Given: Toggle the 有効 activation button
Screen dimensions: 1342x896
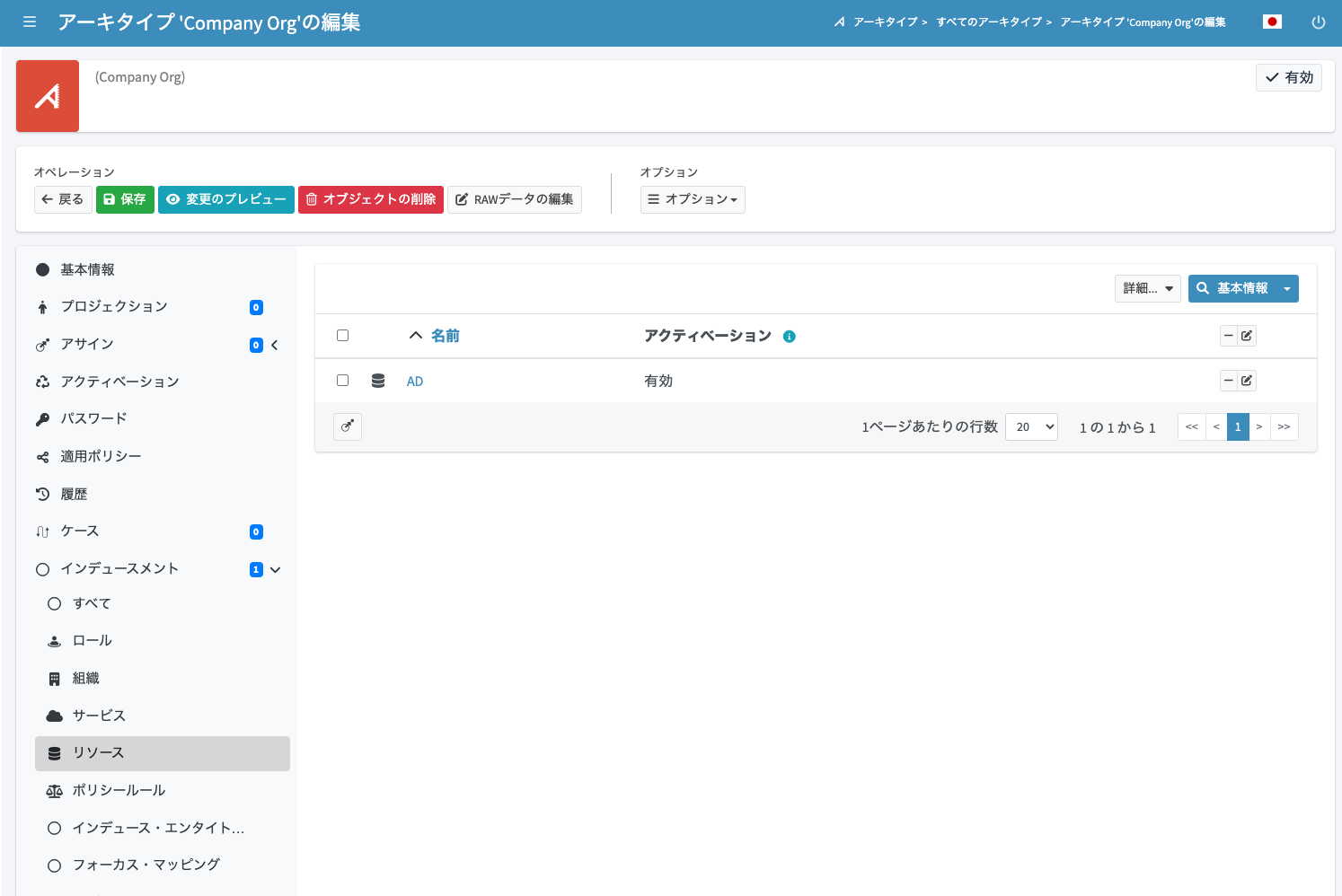Looking at the screenshot, I should pyautogui.click(x=1289, y=77).
